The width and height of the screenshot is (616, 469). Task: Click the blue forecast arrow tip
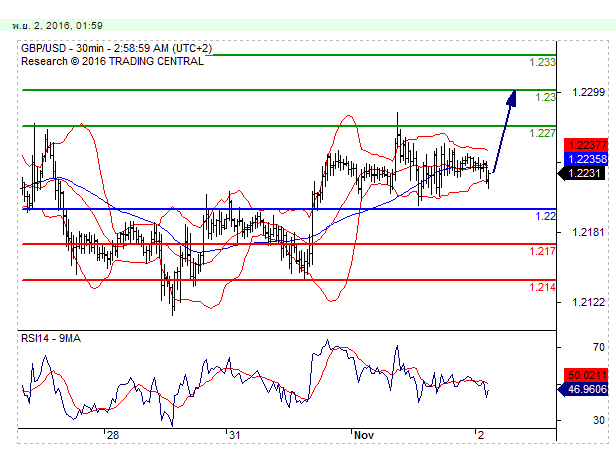(x=513, y=94)
